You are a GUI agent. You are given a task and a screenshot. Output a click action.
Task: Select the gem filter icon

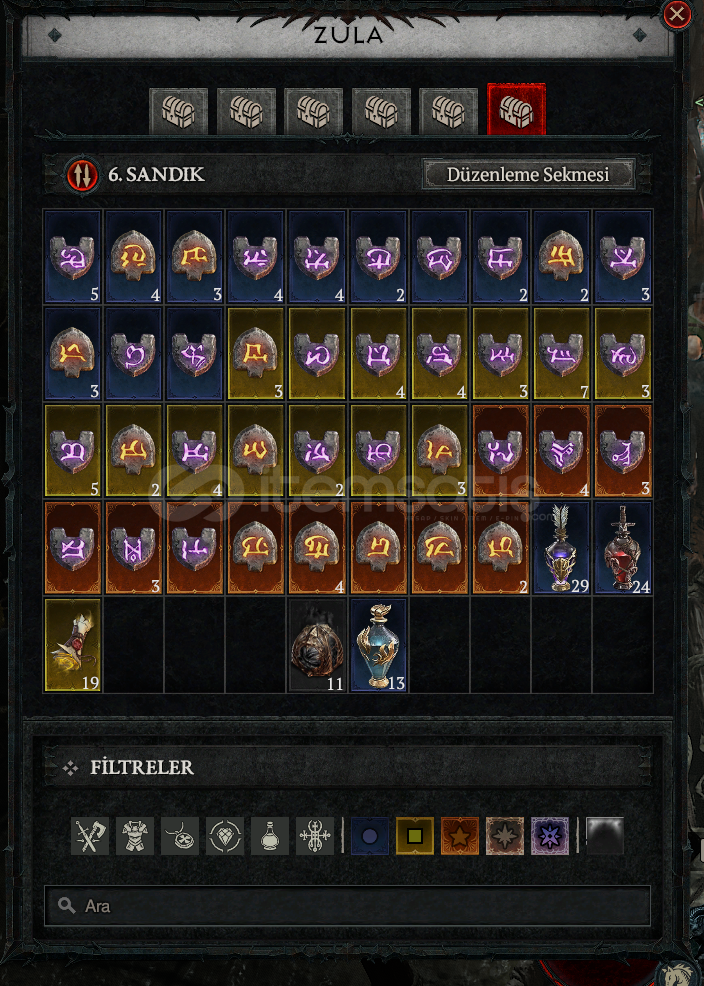tap(225, 836)
